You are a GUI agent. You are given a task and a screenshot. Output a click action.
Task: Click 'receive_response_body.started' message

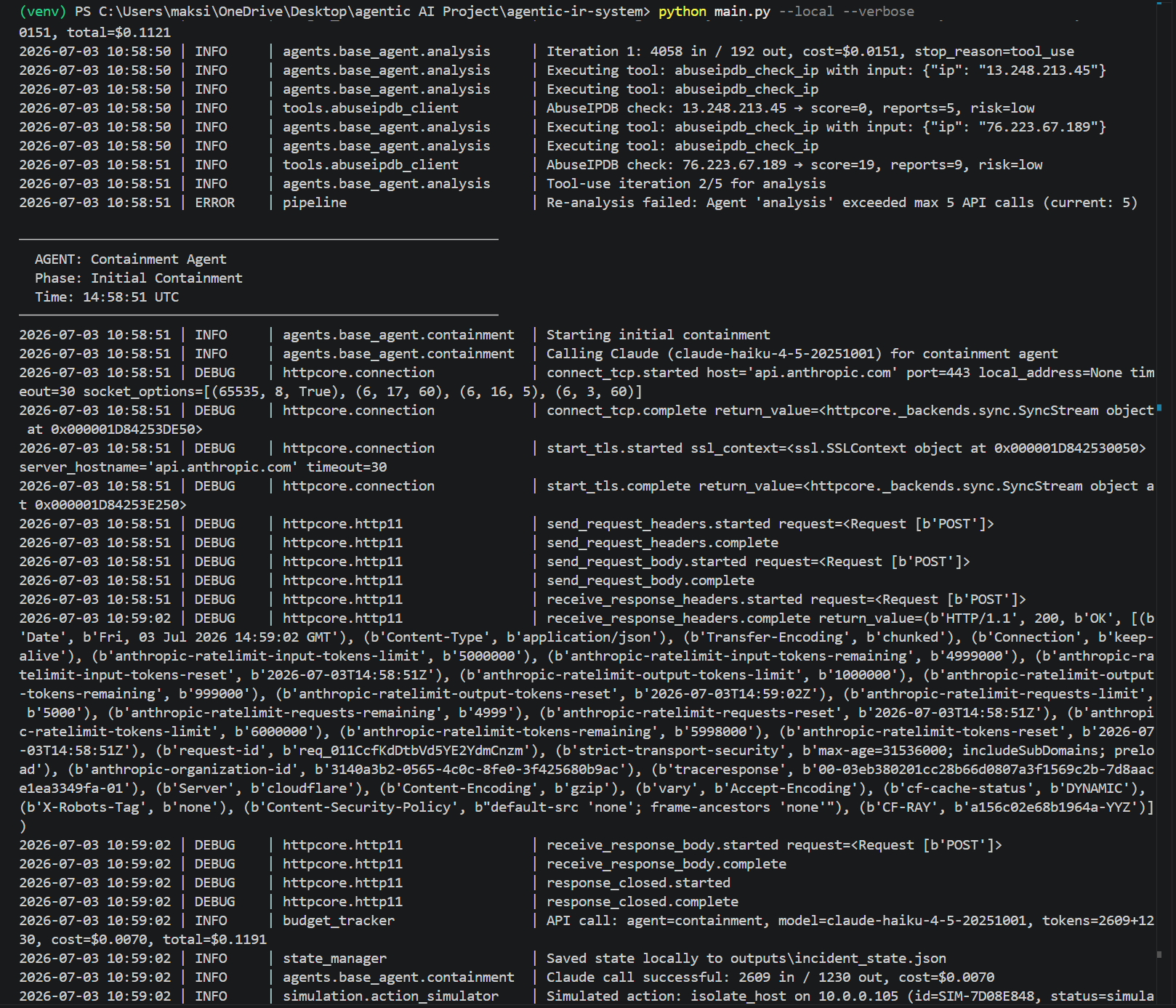[774, 844]
